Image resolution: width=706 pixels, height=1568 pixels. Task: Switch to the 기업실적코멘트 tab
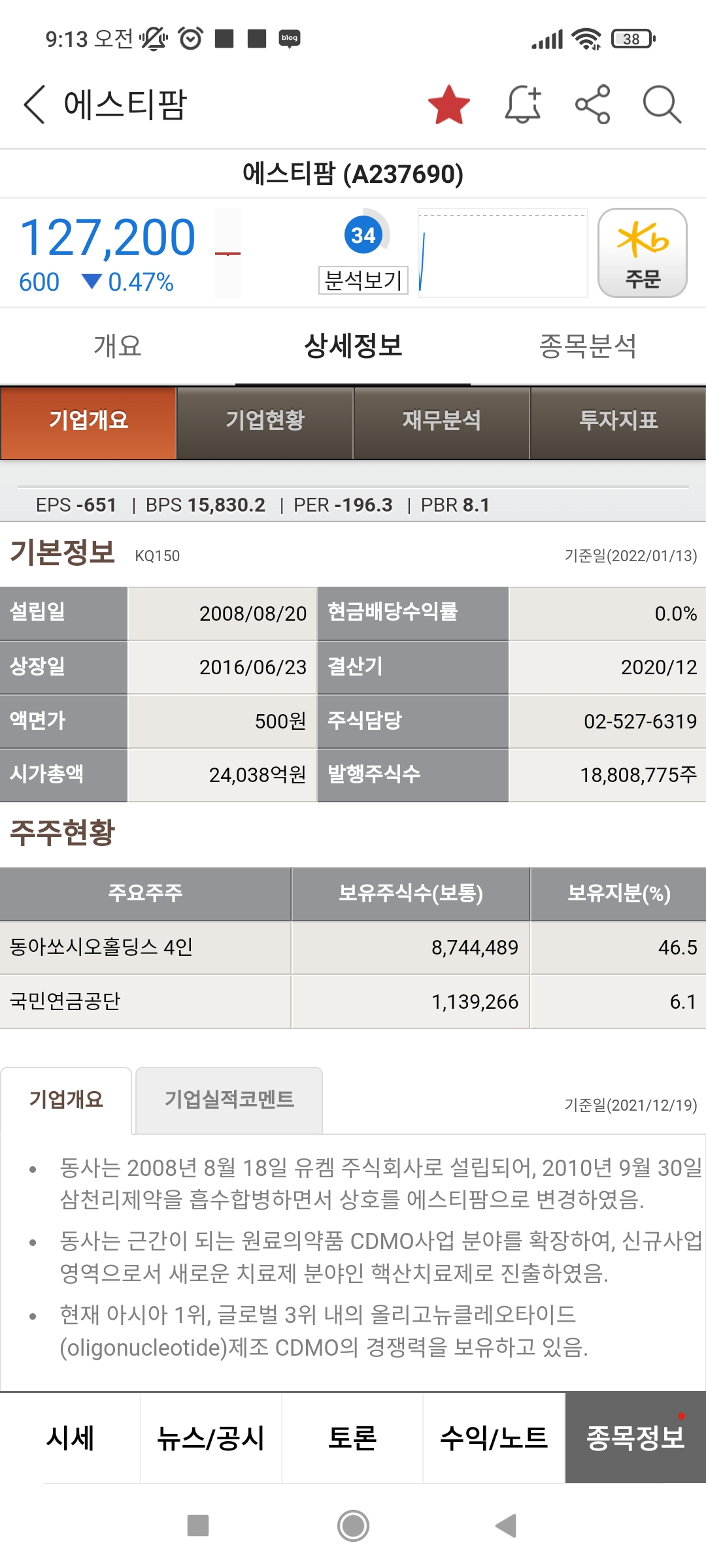229,1100
